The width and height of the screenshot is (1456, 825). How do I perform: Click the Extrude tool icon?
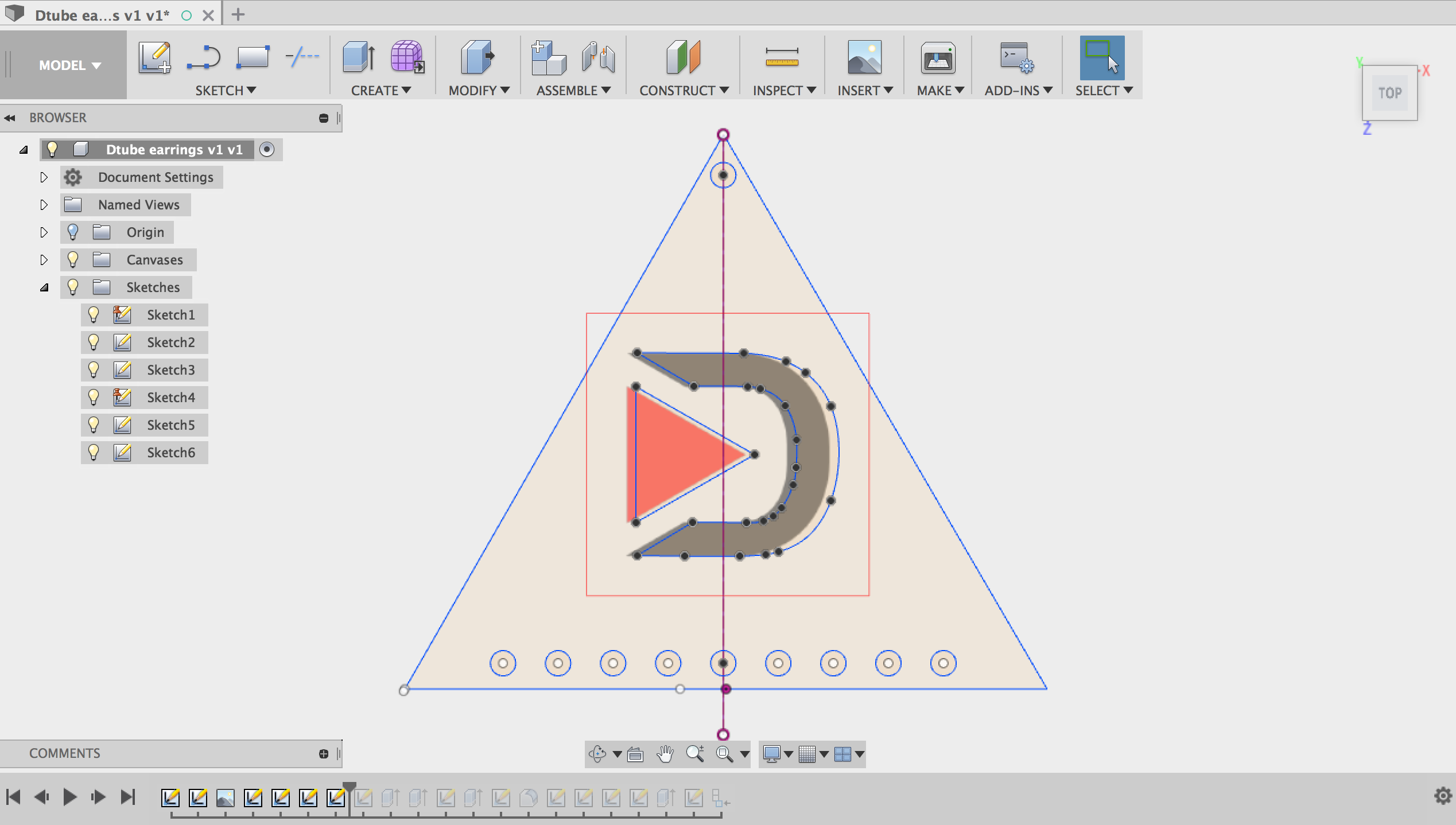pyautogui.click(x=359, y=57)
